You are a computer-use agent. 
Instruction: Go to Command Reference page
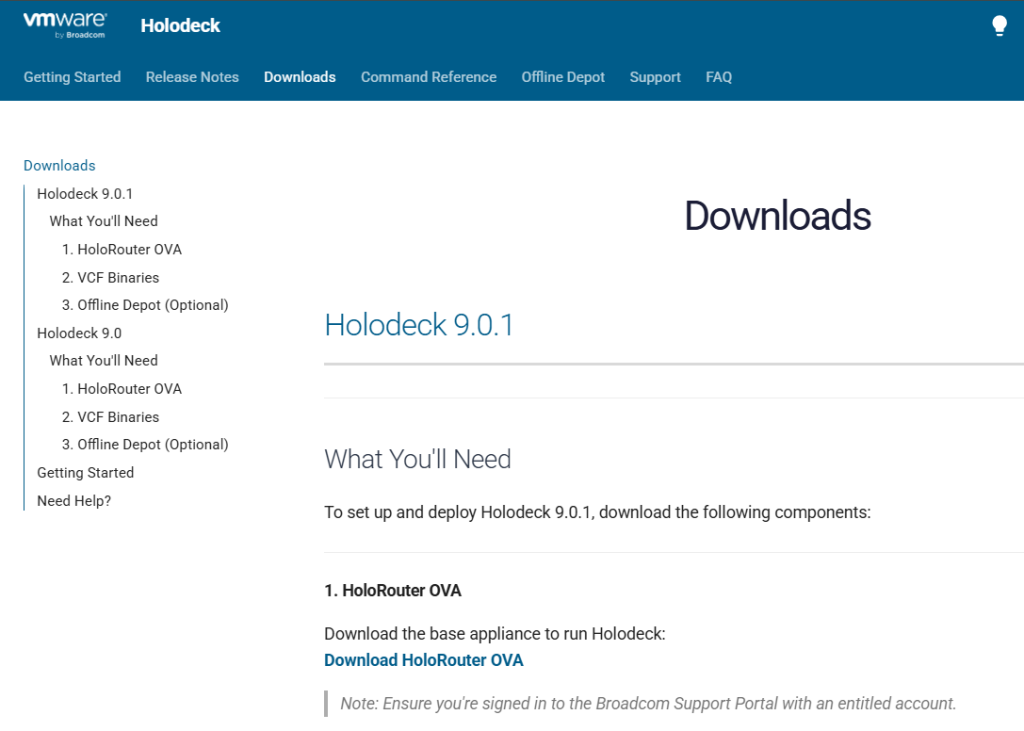pos(428,77)
